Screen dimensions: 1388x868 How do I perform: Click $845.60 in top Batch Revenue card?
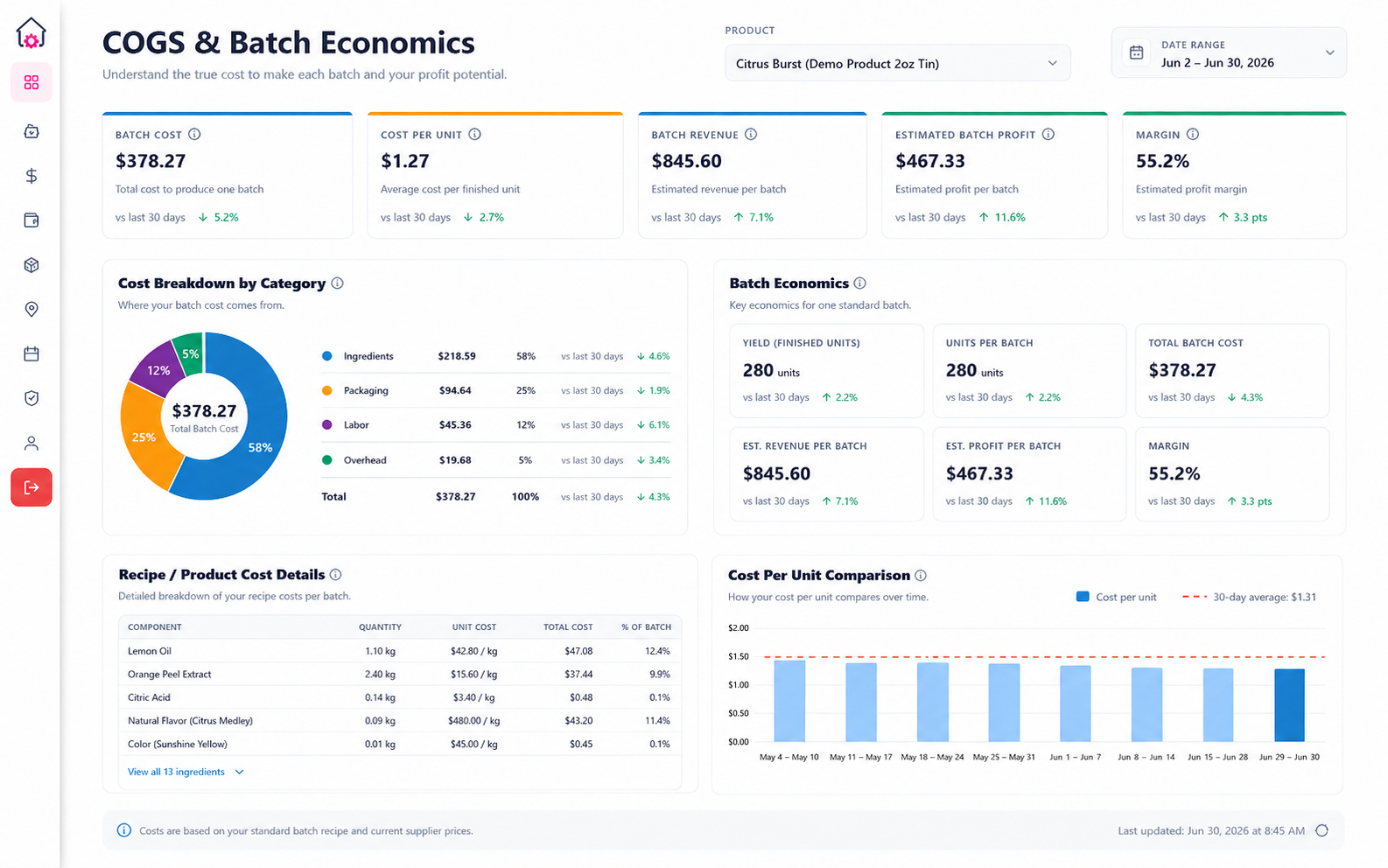pos(687,161)
